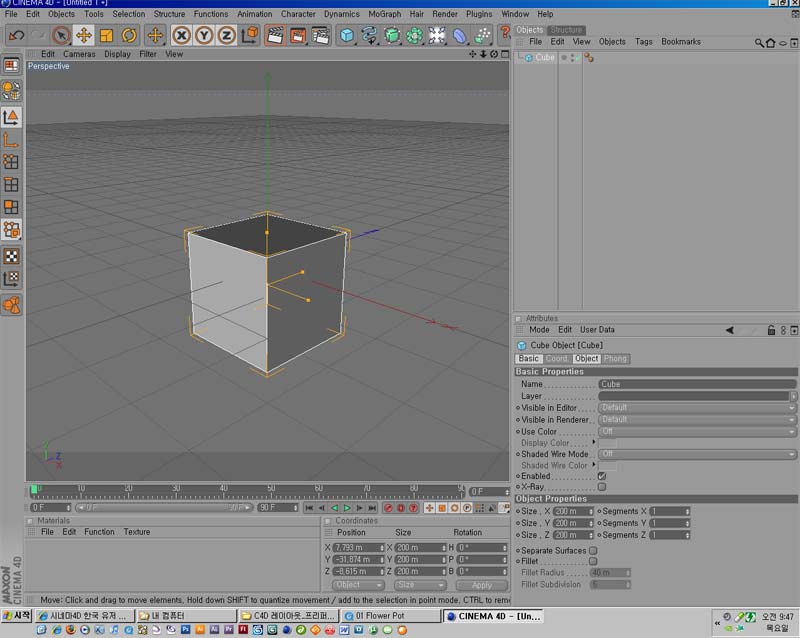Expand the Display Color triangle
The image size is (800, 638).
[x=594, y=442]
